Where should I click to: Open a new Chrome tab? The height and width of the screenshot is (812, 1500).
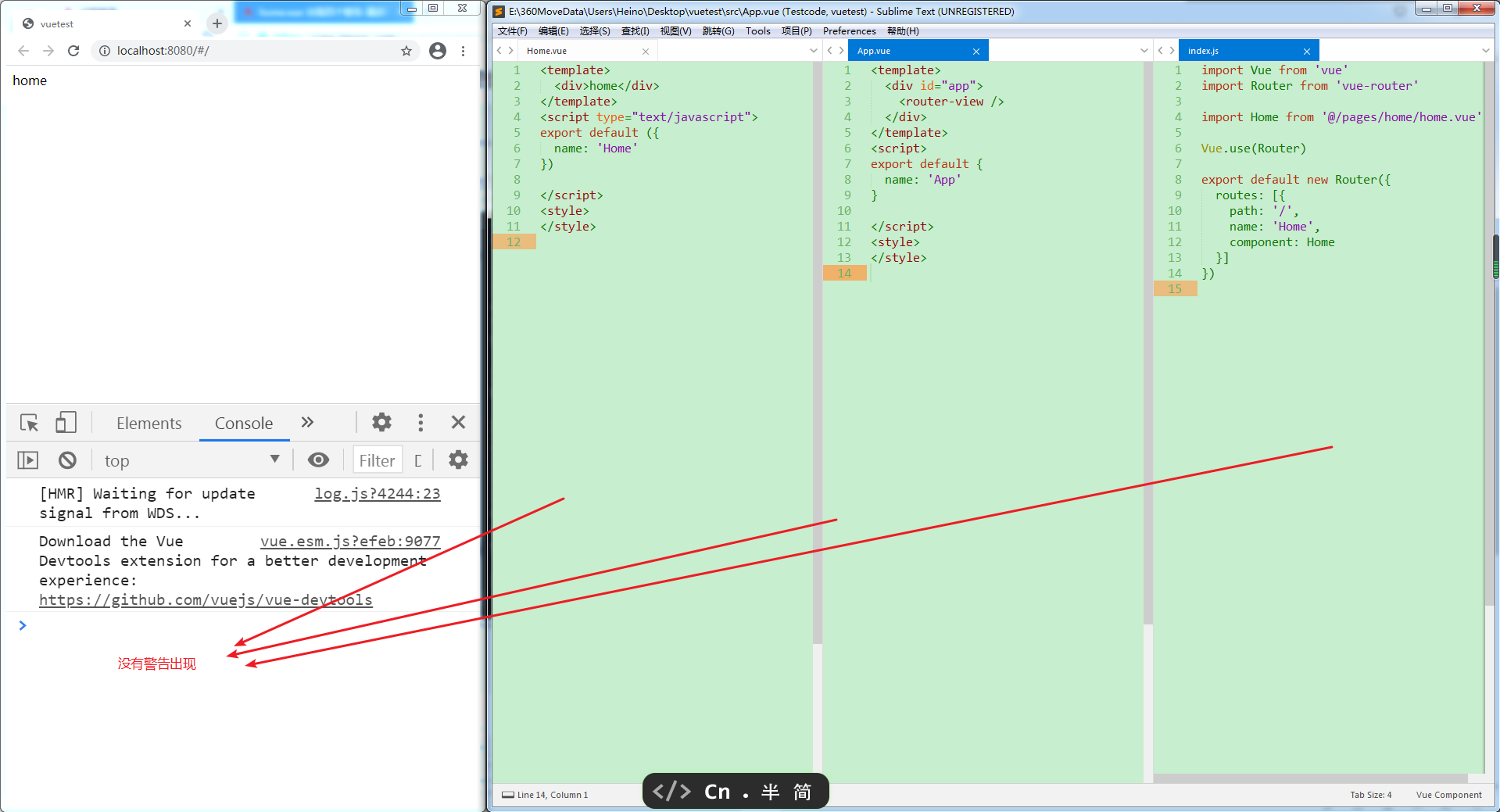tap(217, 23)
